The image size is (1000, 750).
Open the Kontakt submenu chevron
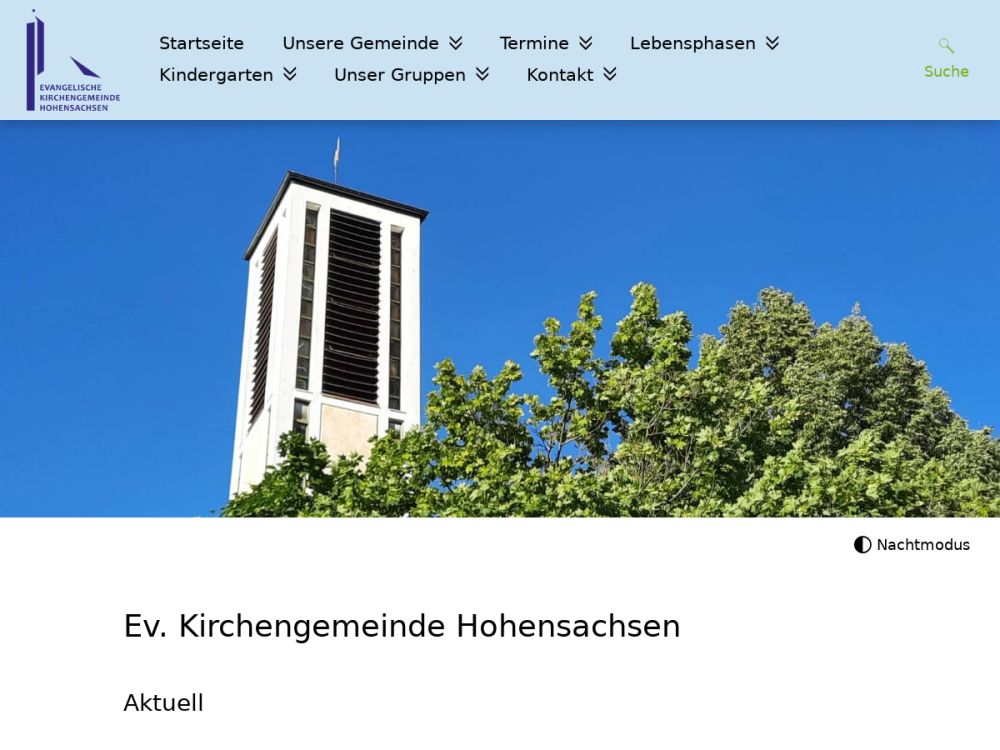click(610, 74)
